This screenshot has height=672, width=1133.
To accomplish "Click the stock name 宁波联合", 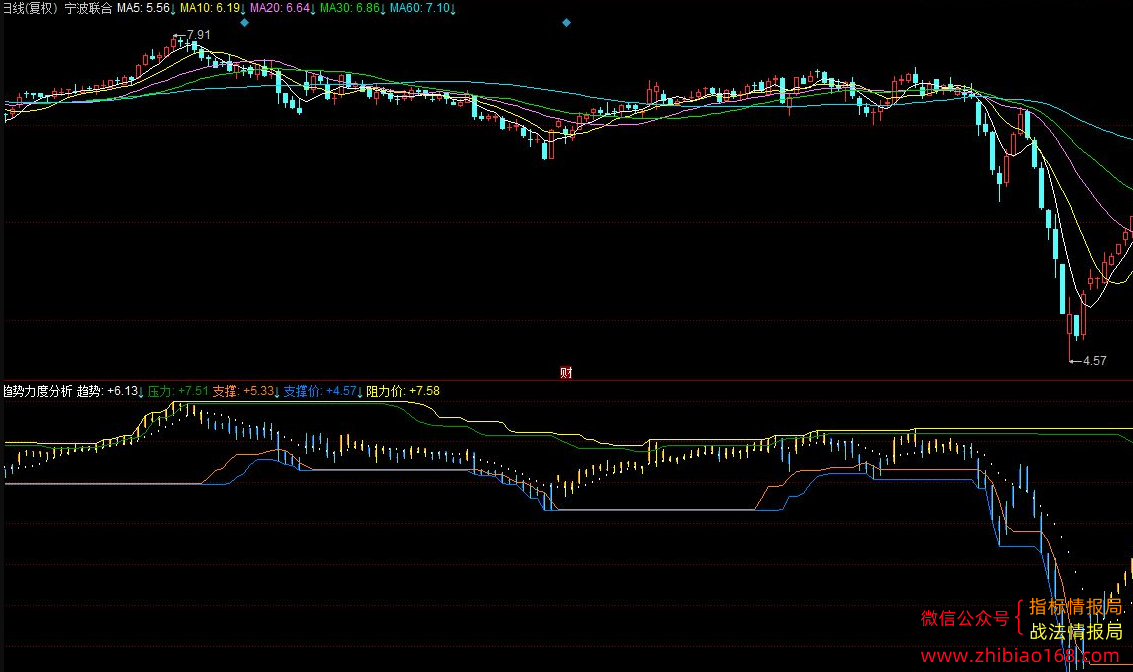I will tap(88, 9).
